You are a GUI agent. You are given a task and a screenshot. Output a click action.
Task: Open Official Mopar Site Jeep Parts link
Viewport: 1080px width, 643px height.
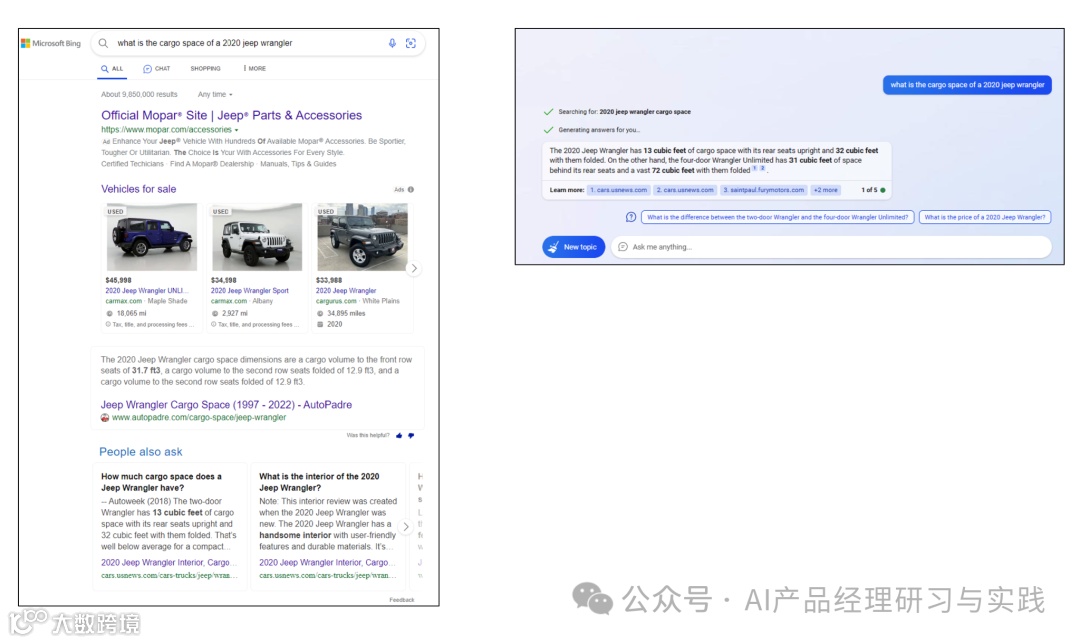tap(231, 116)
